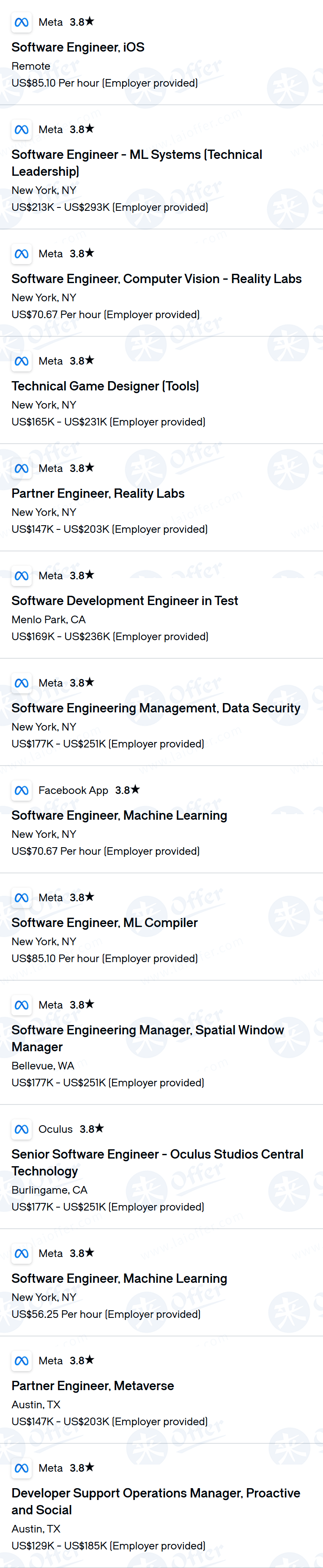Screen dimensions: 323x1568
Task: Open the Partner Engineer, Reality Labs job
Action: click(x=98, y=494)
